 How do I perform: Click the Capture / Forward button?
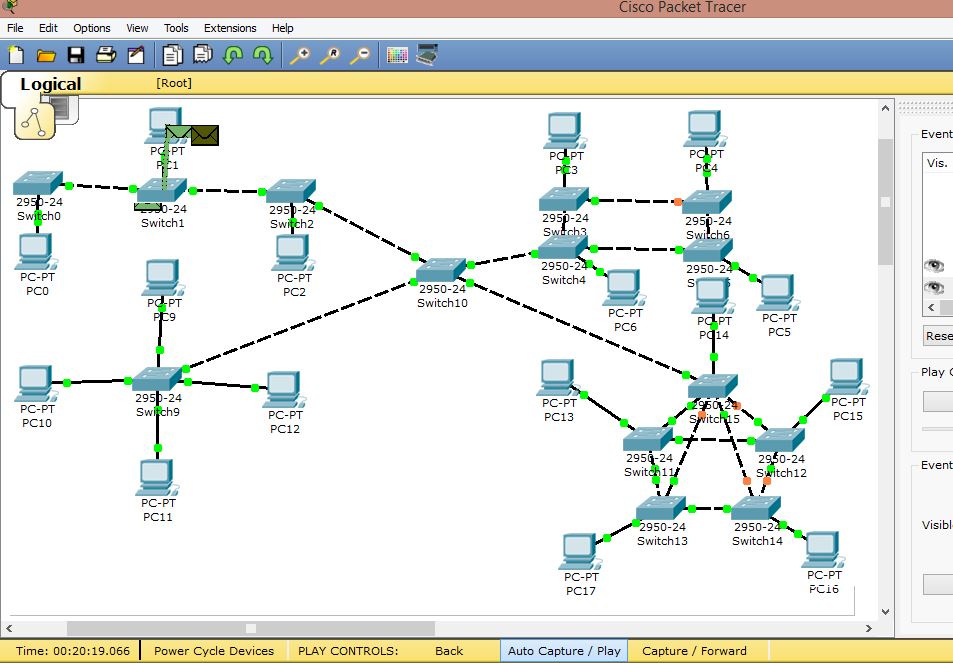click(697, 650)
